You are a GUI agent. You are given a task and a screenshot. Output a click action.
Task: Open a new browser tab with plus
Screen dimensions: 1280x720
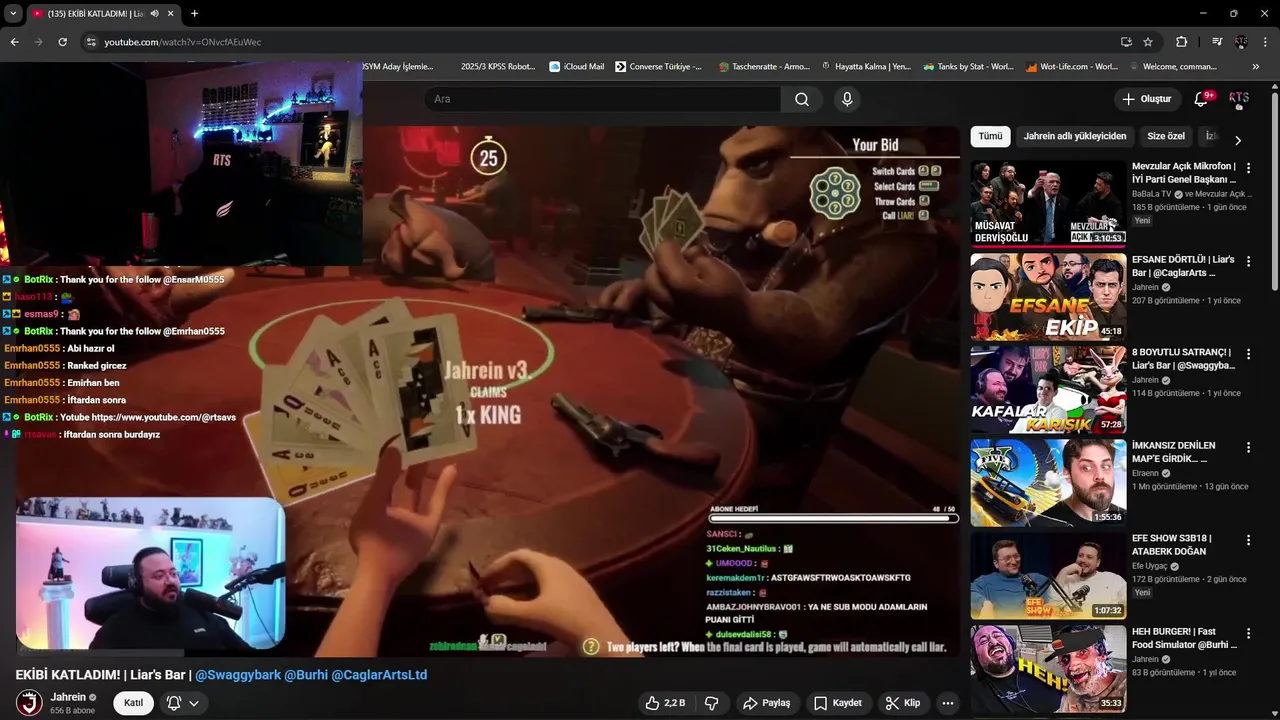tap(194, 14)
